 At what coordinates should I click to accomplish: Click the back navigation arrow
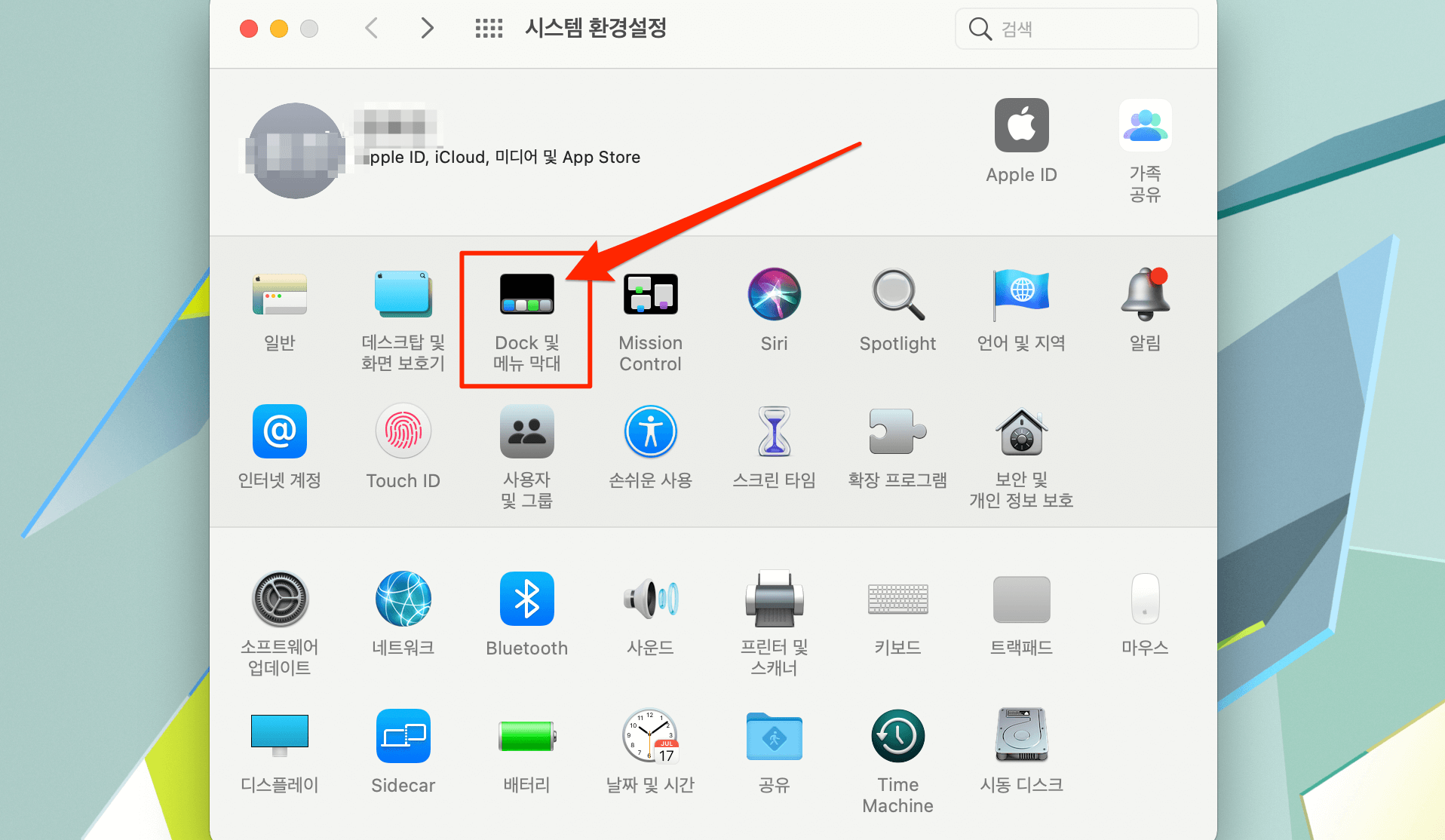(371, 29)
